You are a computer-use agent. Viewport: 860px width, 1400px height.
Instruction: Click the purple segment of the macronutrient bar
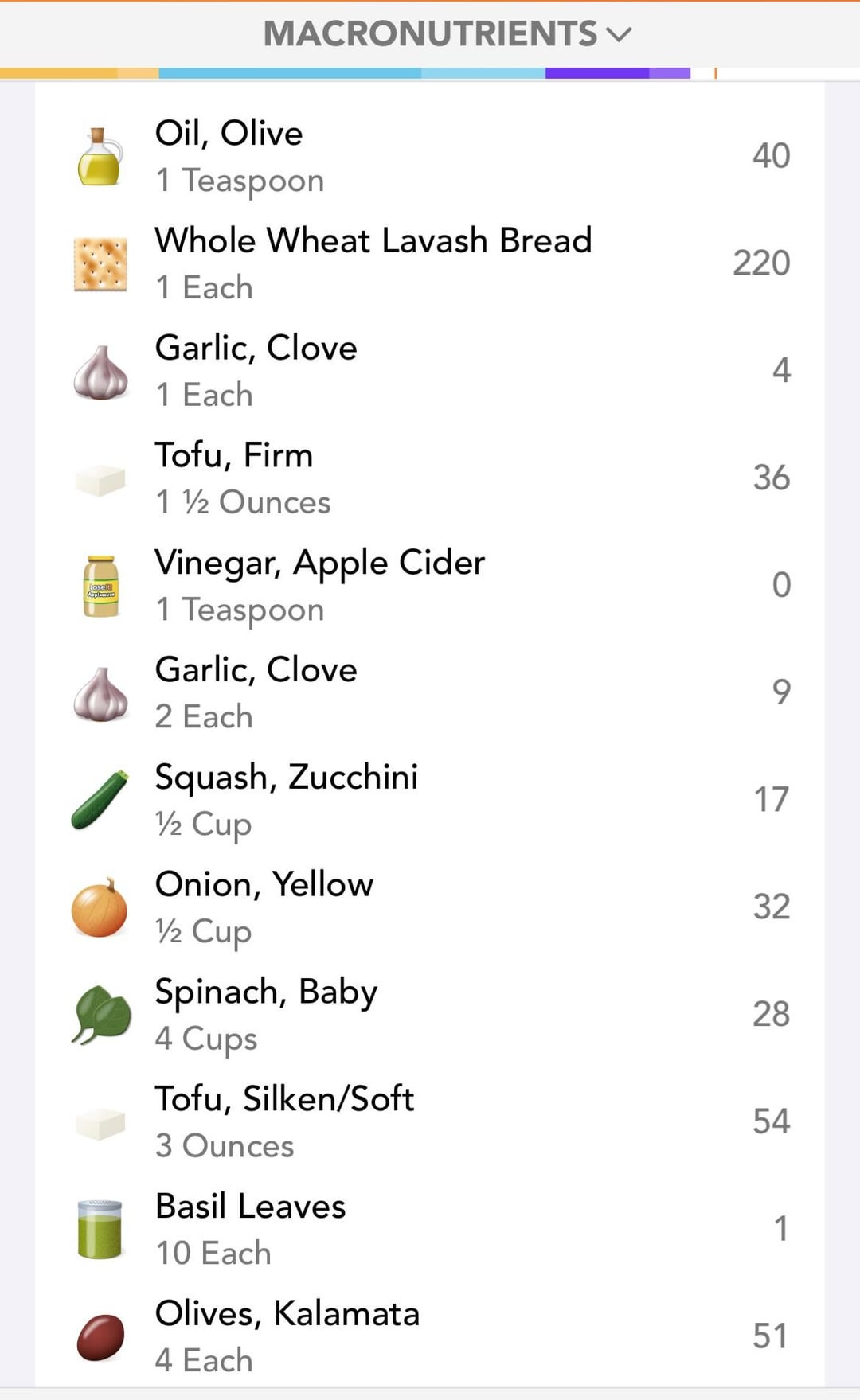[x=596, y=73]
